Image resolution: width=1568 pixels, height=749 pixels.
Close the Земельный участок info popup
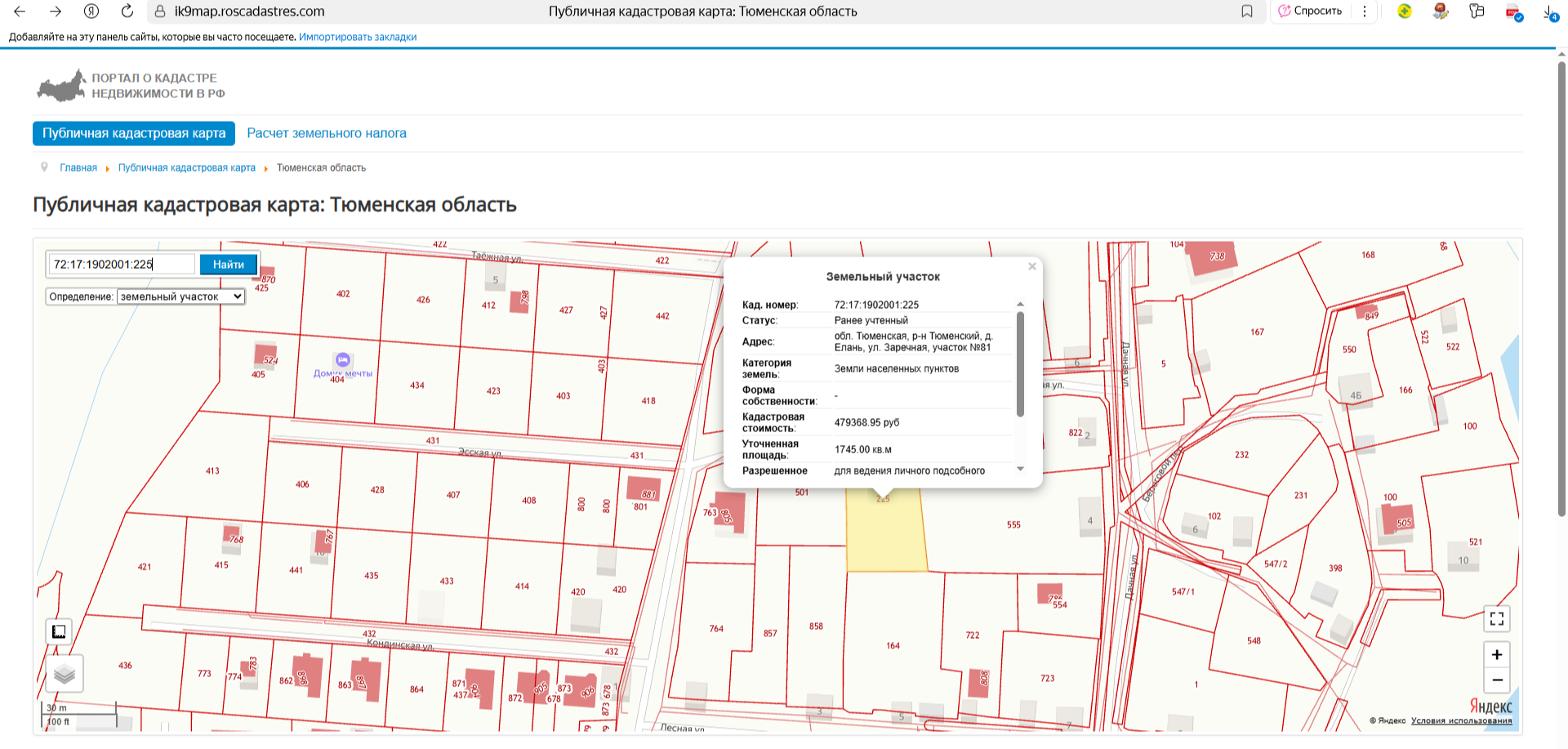pos(1031,266)
